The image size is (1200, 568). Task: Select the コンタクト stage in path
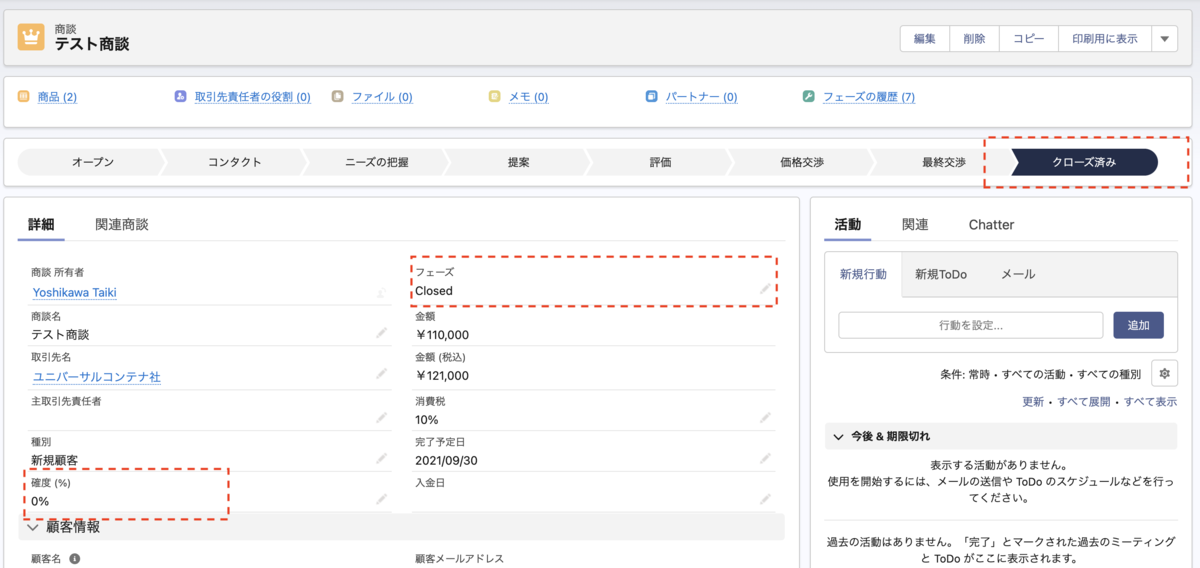(x=235, y=162)
